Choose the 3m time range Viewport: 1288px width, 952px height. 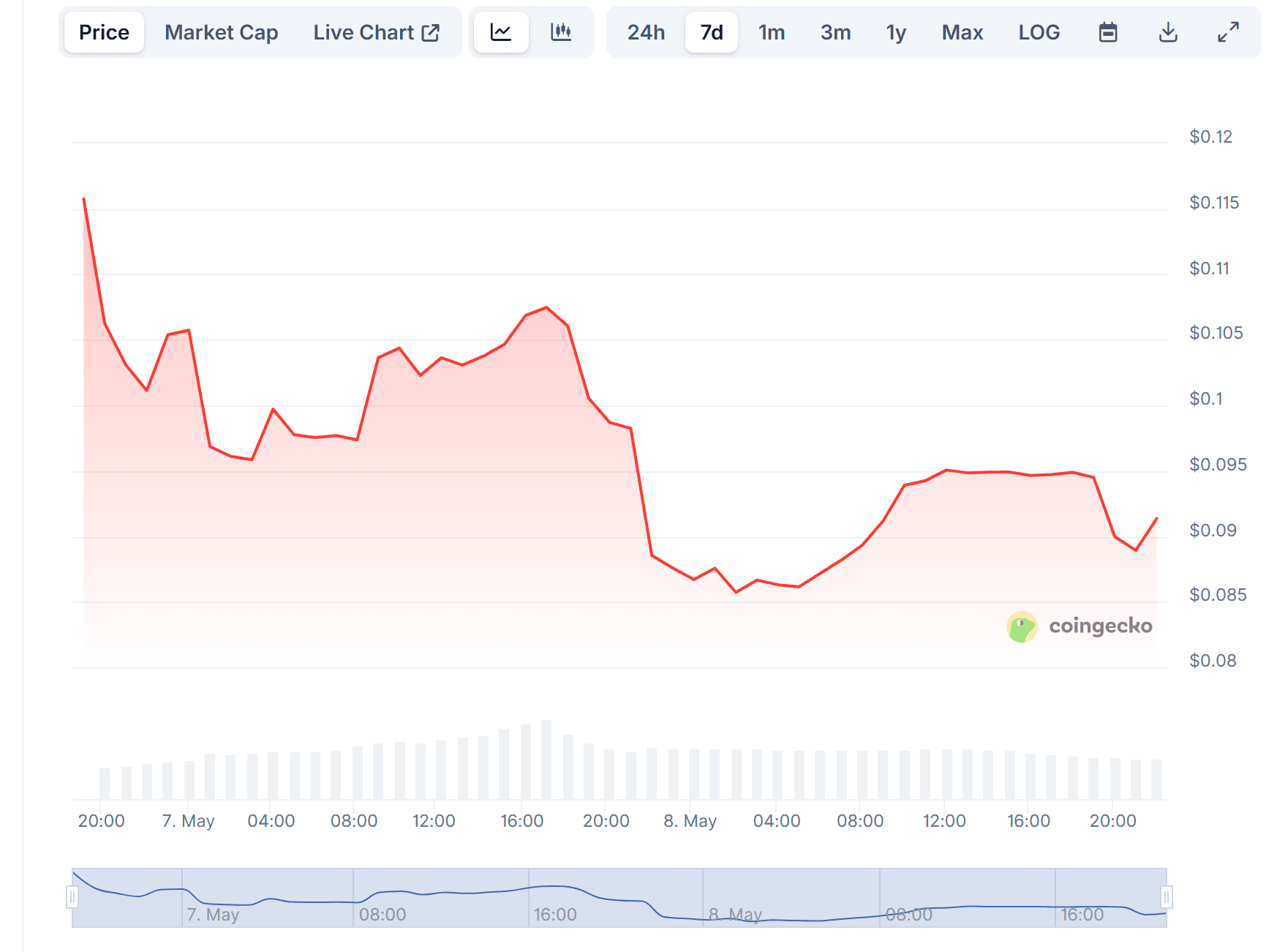(x=835, y=32)
